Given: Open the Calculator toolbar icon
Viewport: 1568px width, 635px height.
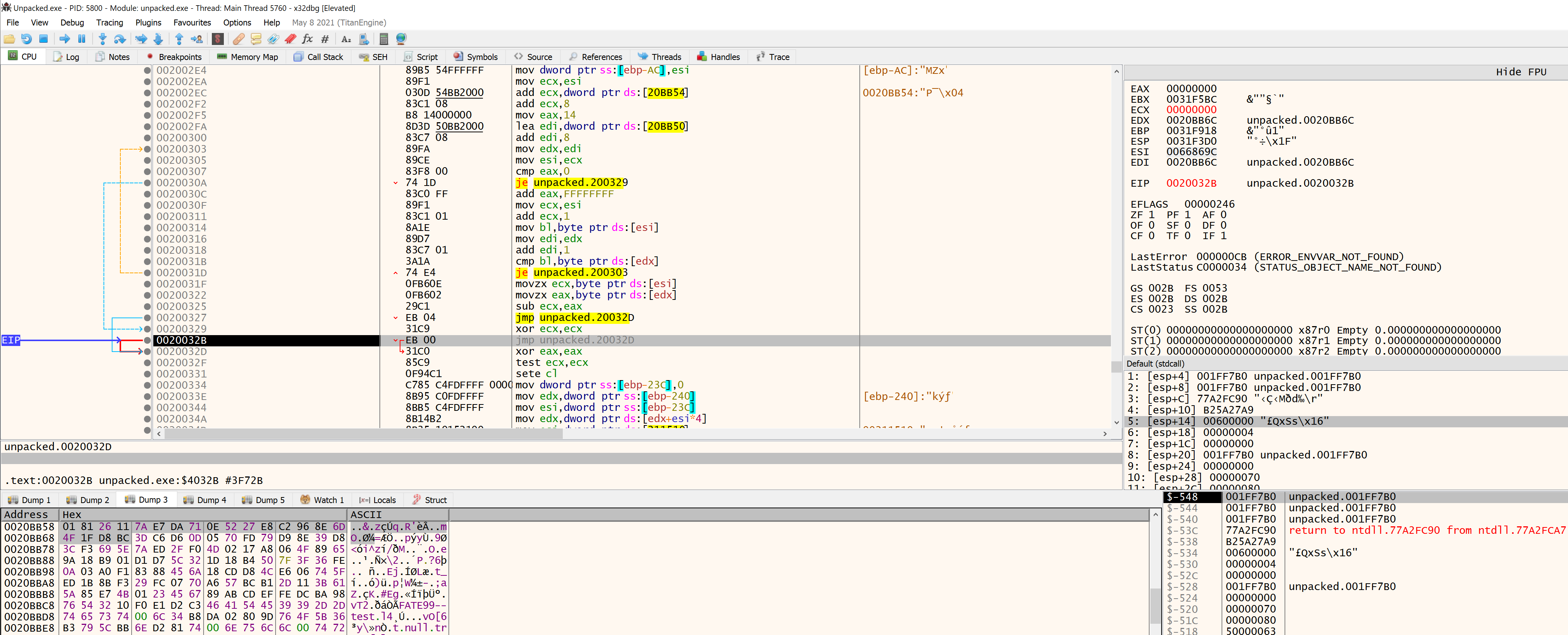Looking at the screenshot, I should 384,39.
